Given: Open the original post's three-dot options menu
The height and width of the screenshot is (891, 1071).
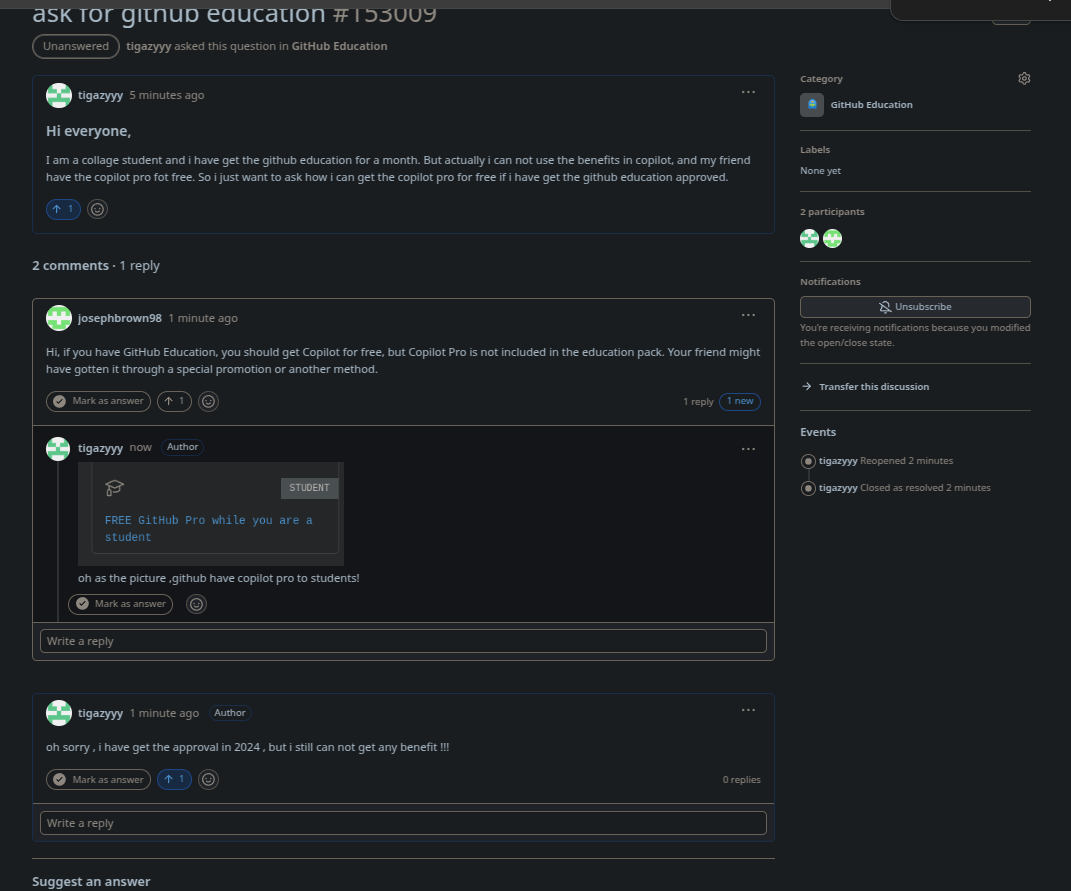Looking at the screenshot, I should [748, 92].
